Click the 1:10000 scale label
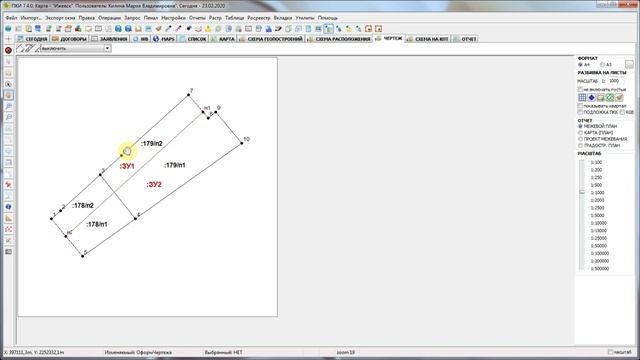Screen dimensions: 640x360 [x=599, y=223]
